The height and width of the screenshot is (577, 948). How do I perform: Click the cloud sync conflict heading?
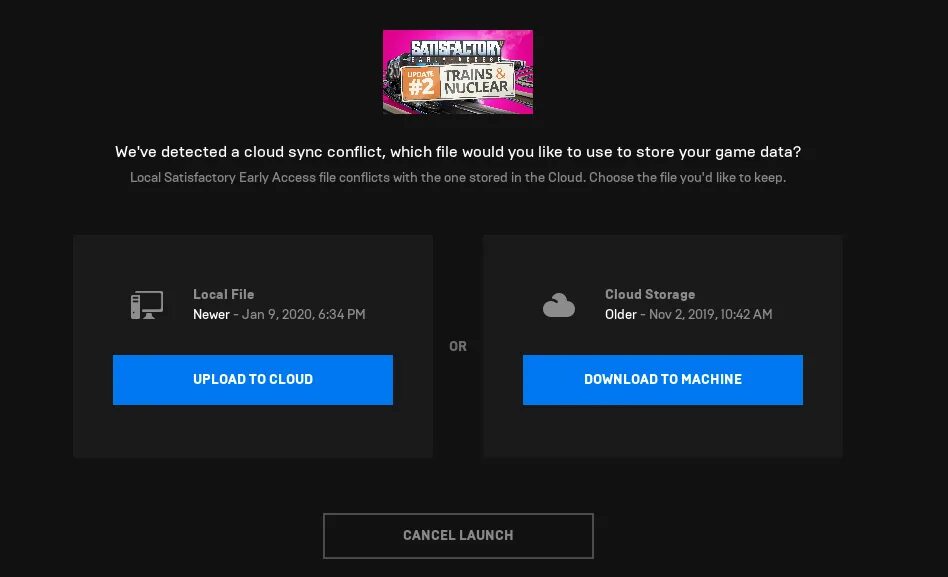click(x=458, y=152)
